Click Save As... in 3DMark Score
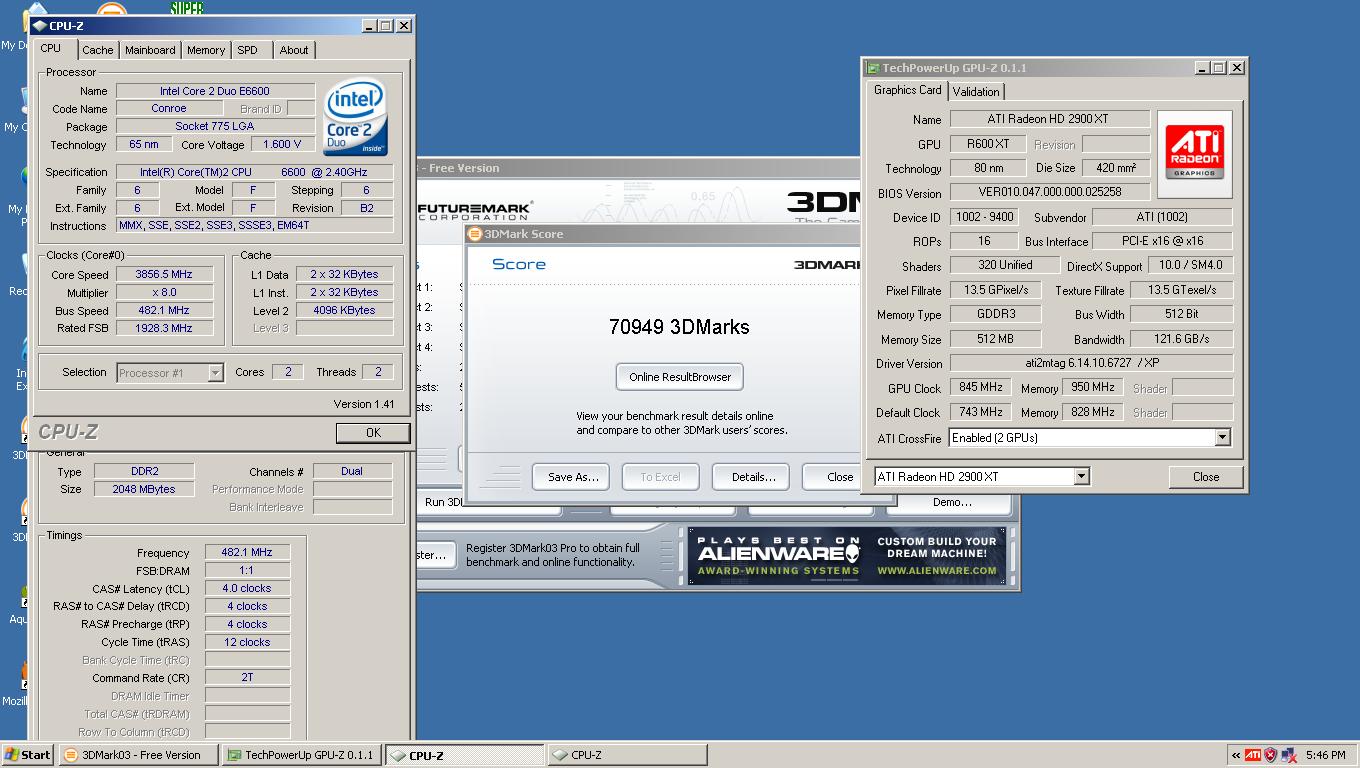The height and width of the screenshot is (768, 1360). coord(573,477)
